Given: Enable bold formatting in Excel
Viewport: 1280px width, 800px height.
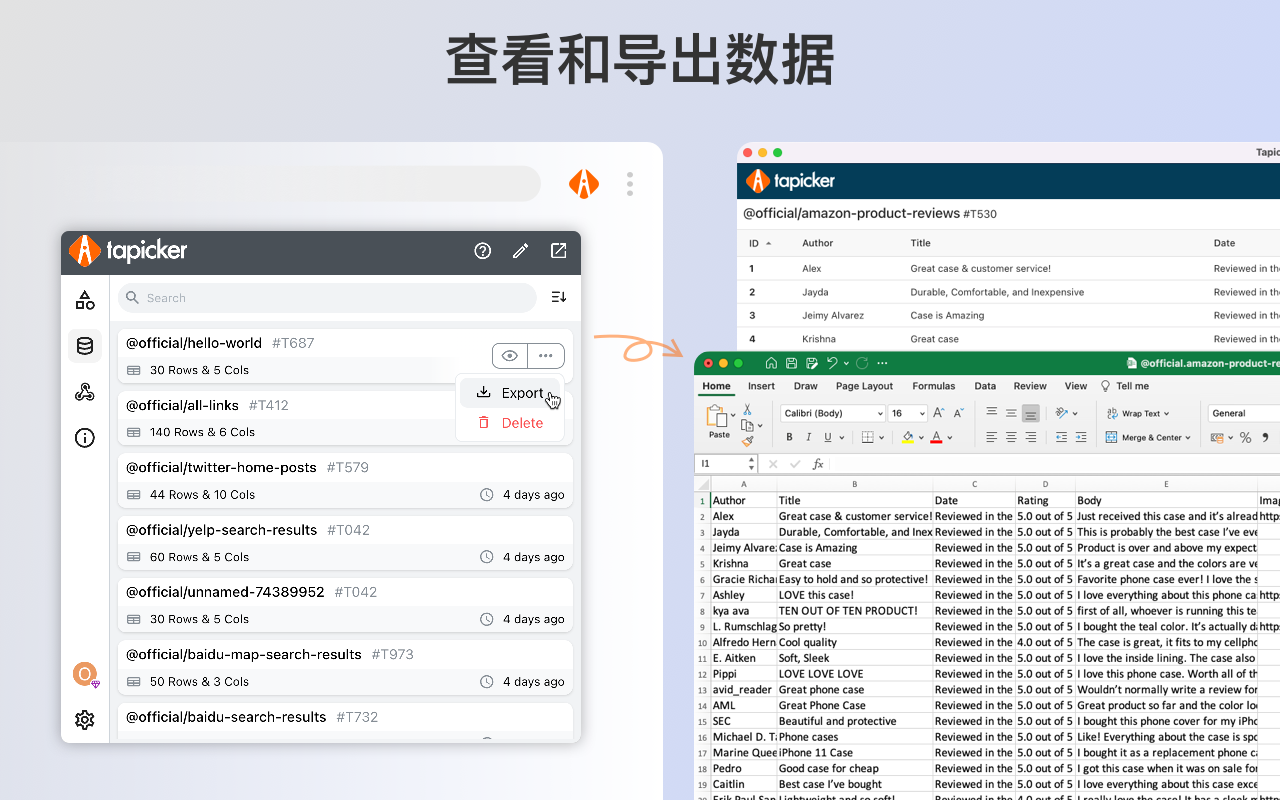Looking at the screenshot, I should pos(789,437).
